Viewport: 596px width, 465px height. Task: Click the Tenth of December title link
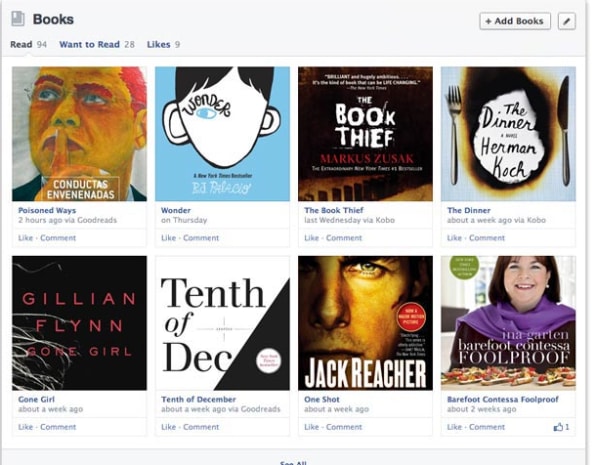click(198, 399)
